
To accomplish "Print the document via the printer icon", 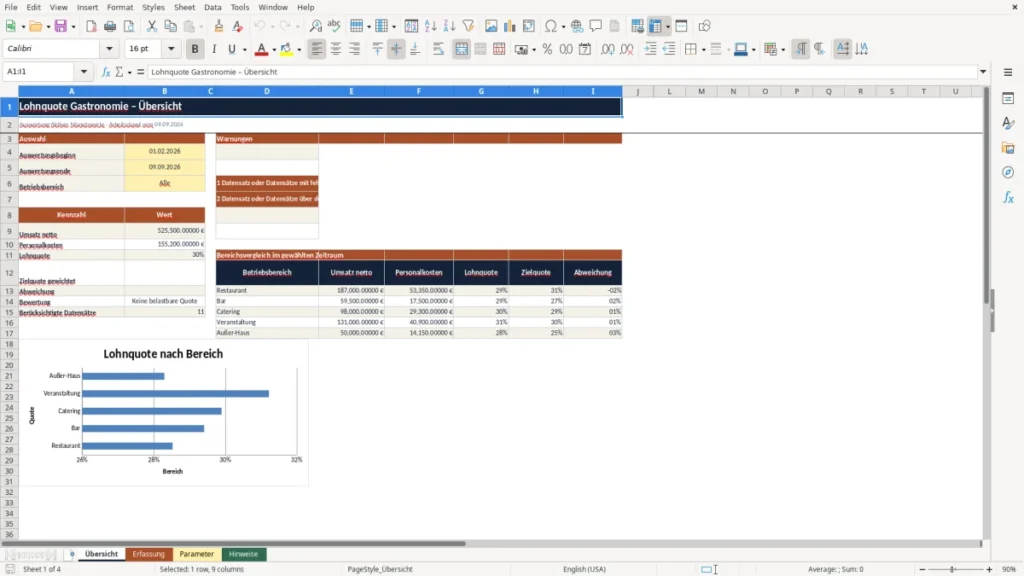I will (110, 26).
